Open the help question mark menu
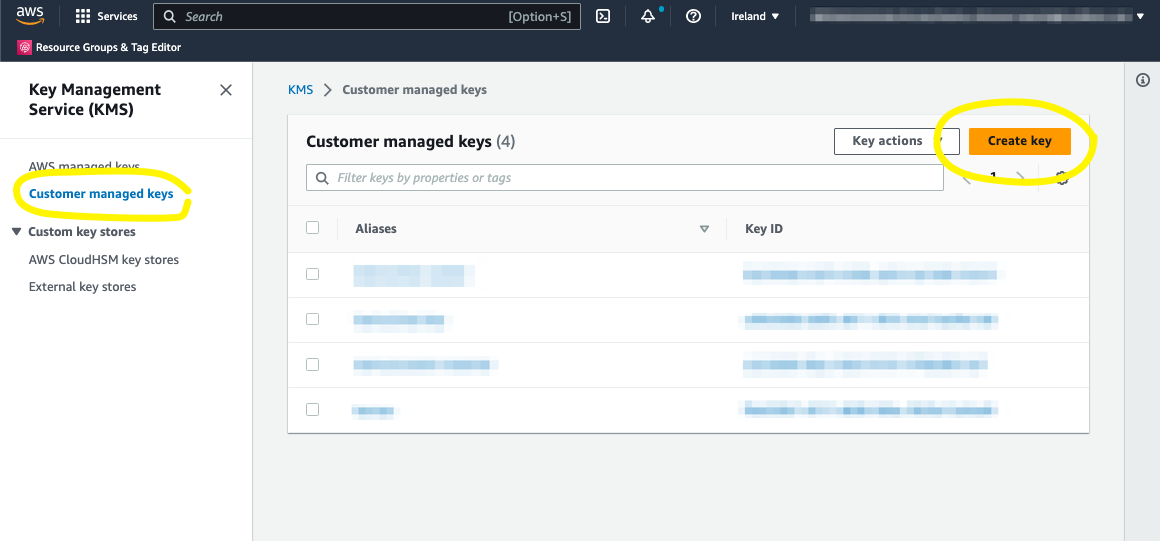 (x=693, y=16)
